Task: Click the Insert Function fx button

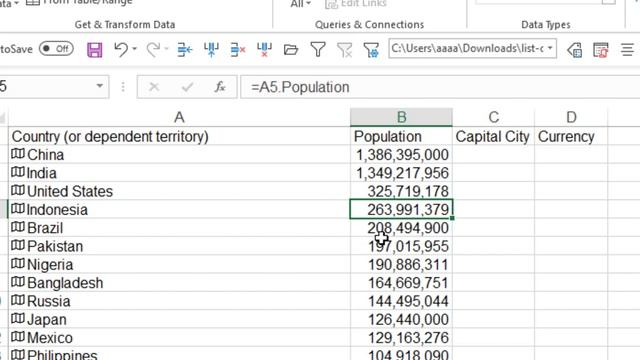Action: point(220,87)
